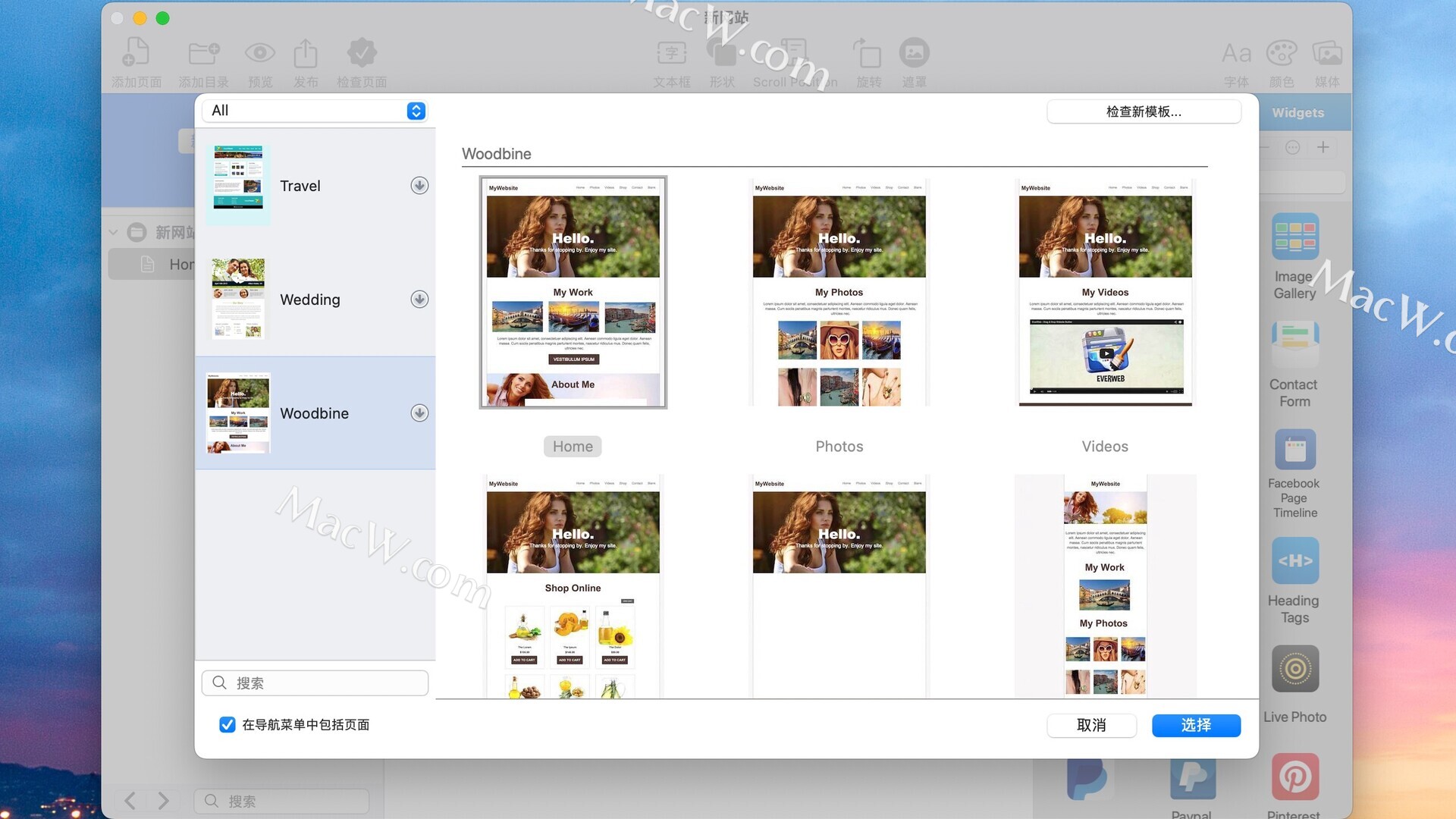
Task: Select the Pinterest widget icon
Action: click(x=1295, y=777)
